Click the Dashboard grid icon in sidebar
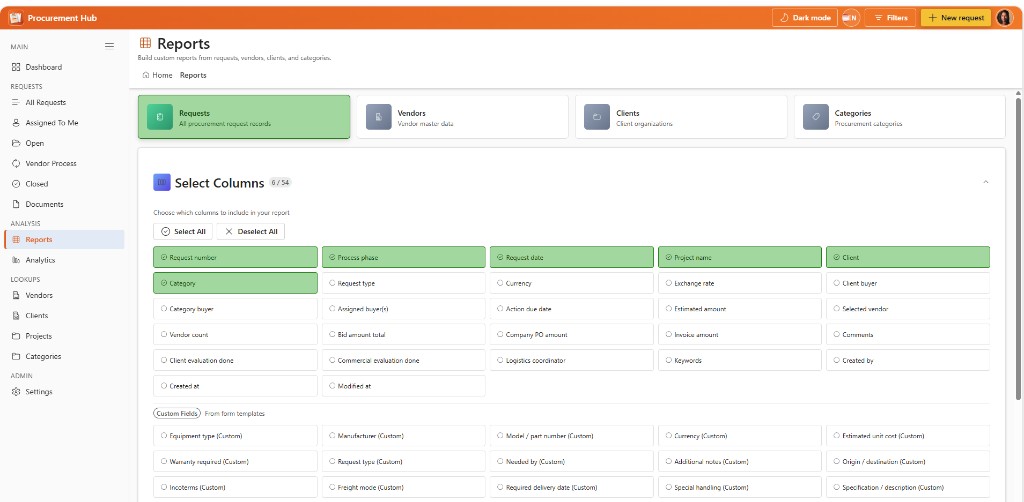 16,67
